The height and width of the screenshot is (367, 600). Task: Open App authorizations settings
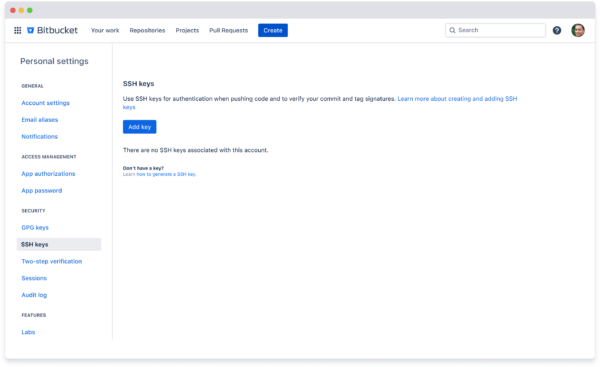[48, 174]
